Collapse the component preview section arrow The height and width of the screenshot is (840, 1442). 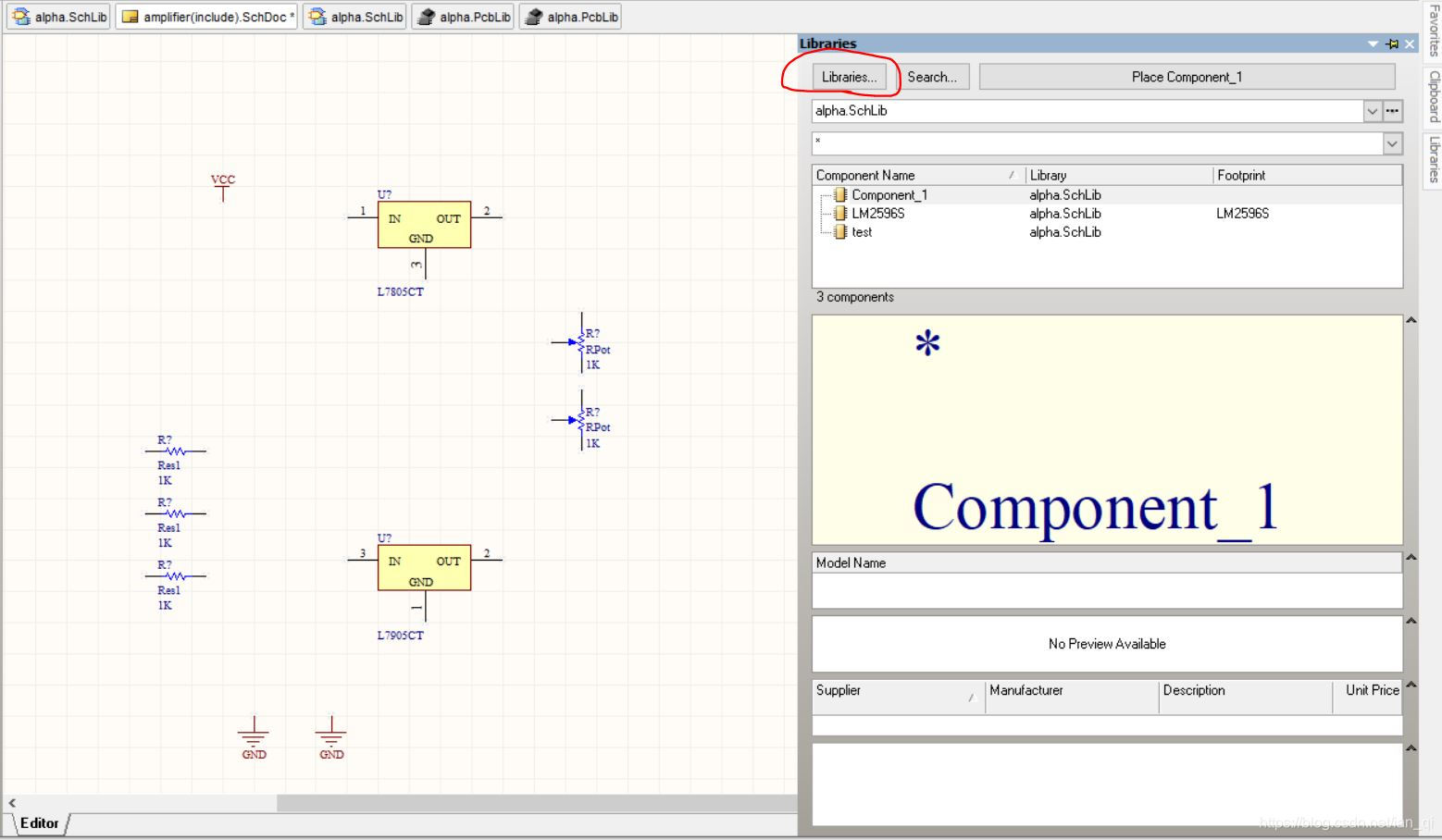1411,321
